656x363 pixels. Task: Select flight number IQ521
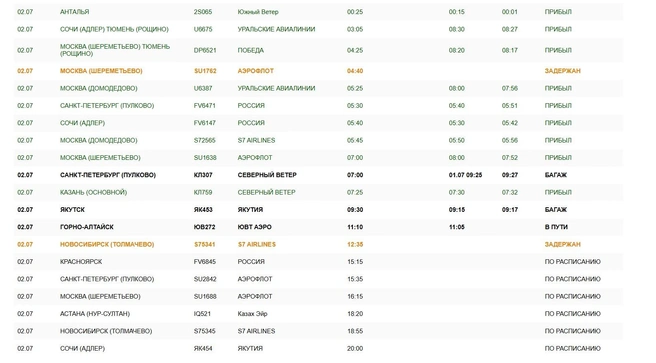[202, 314]
